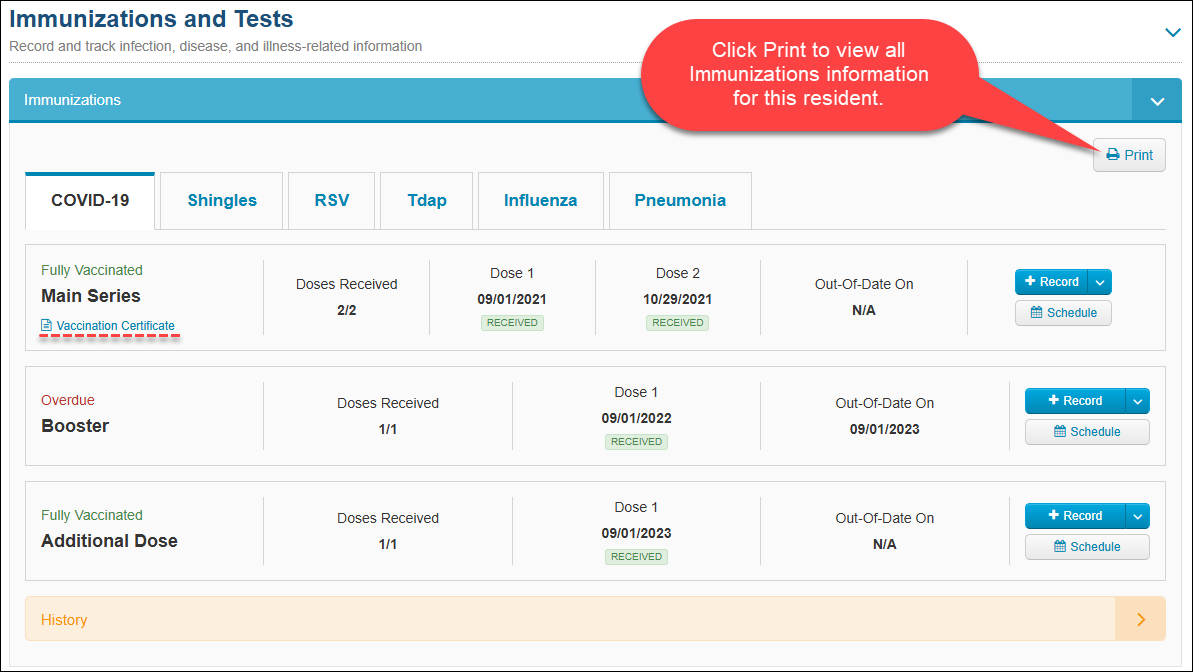The image size is (1193, 672).
Task: Open the Vaccination Certificate link
Action: pos(107,326)
